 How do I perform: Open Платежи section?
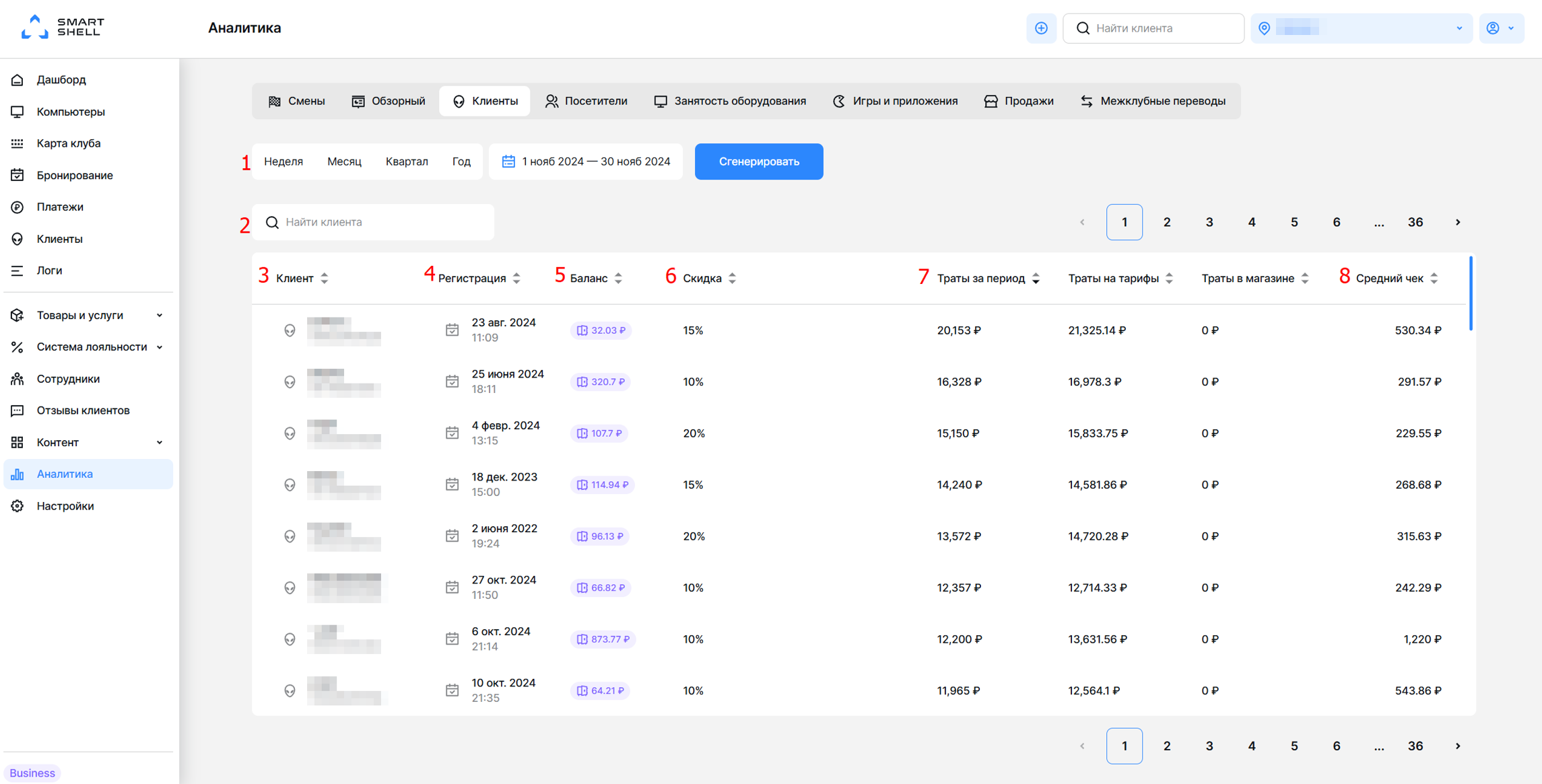coord(88,207)
